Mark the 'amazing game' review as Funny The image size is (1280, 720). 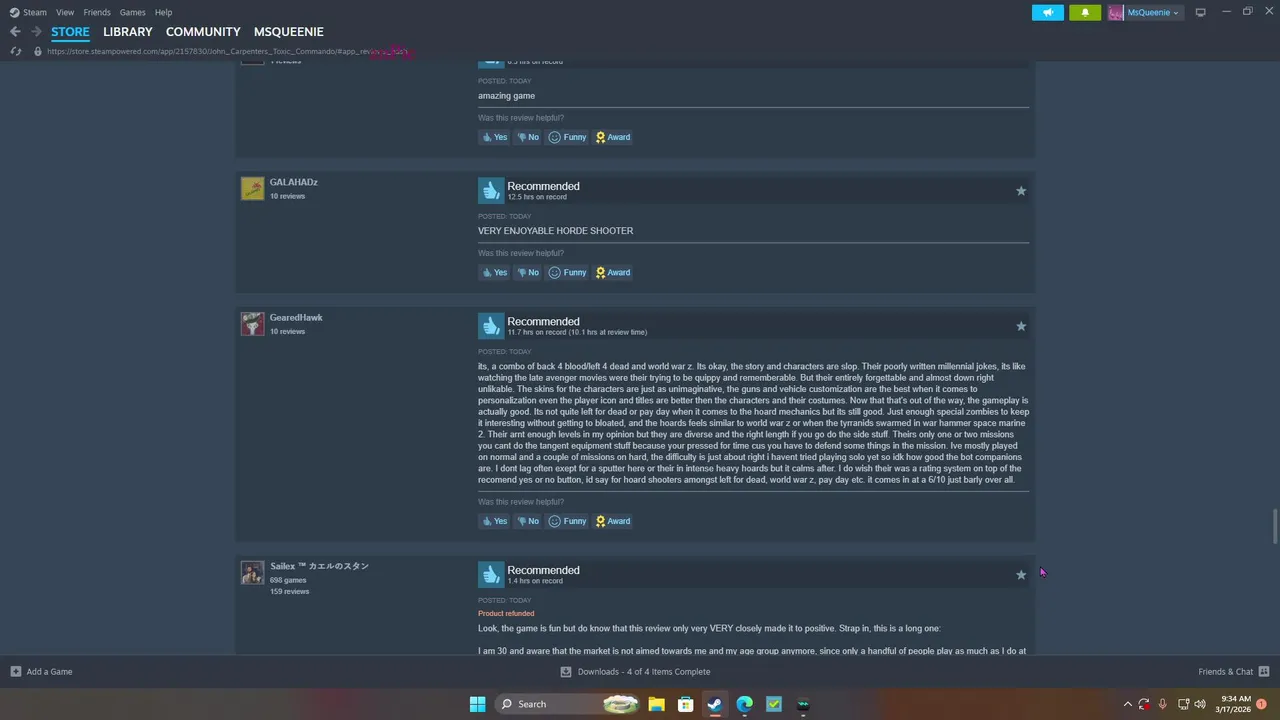[567, 137]
